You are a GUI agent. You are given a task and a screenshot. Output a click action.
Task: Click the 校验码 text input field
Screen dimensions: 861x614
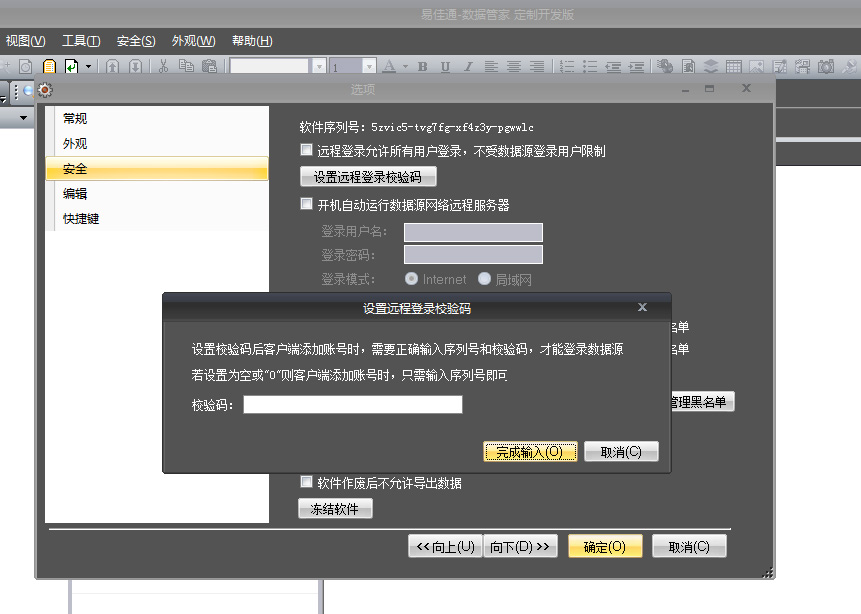click(x=352, y=405)
